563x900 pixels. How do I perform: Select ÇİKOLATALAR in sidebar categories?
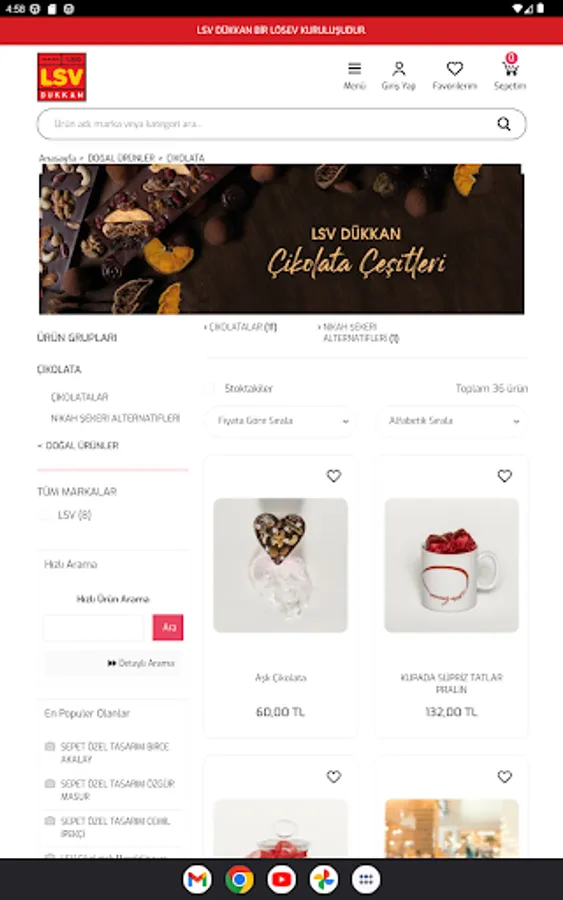[79, 397]
